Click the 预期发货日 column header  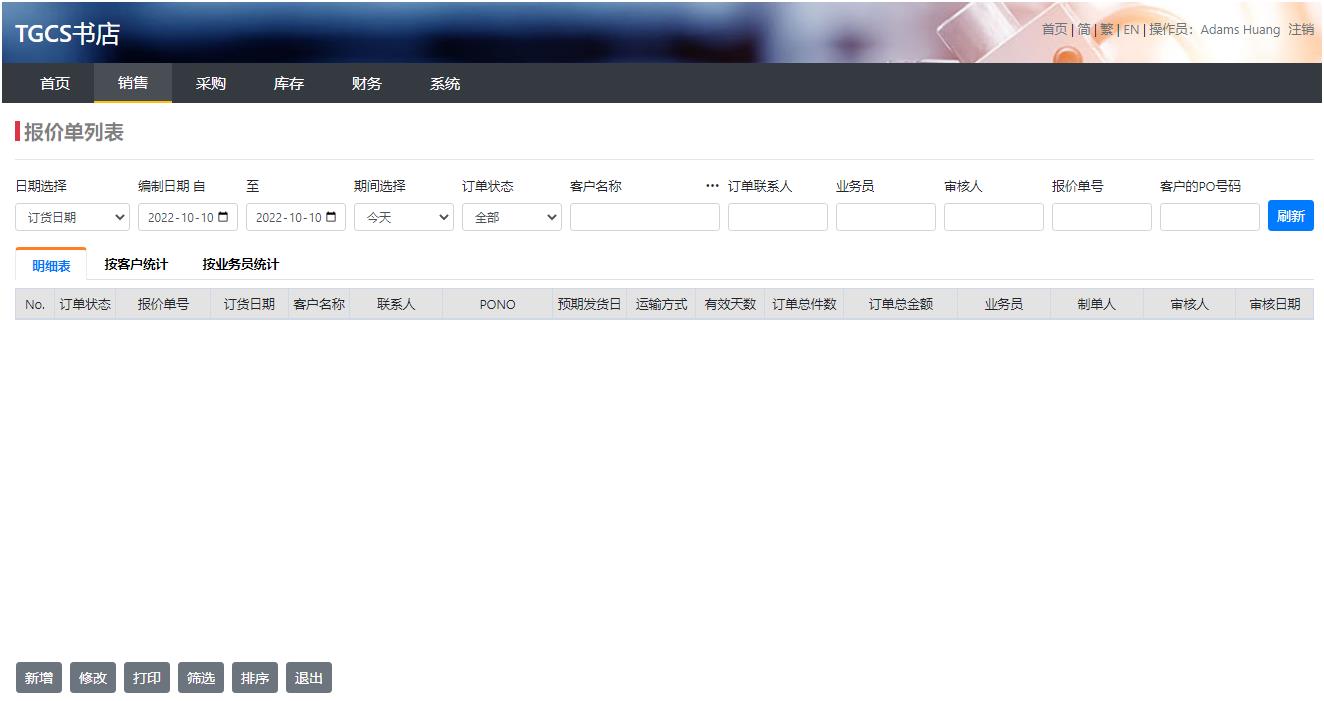pyautogui.click(x=589, y=304)
